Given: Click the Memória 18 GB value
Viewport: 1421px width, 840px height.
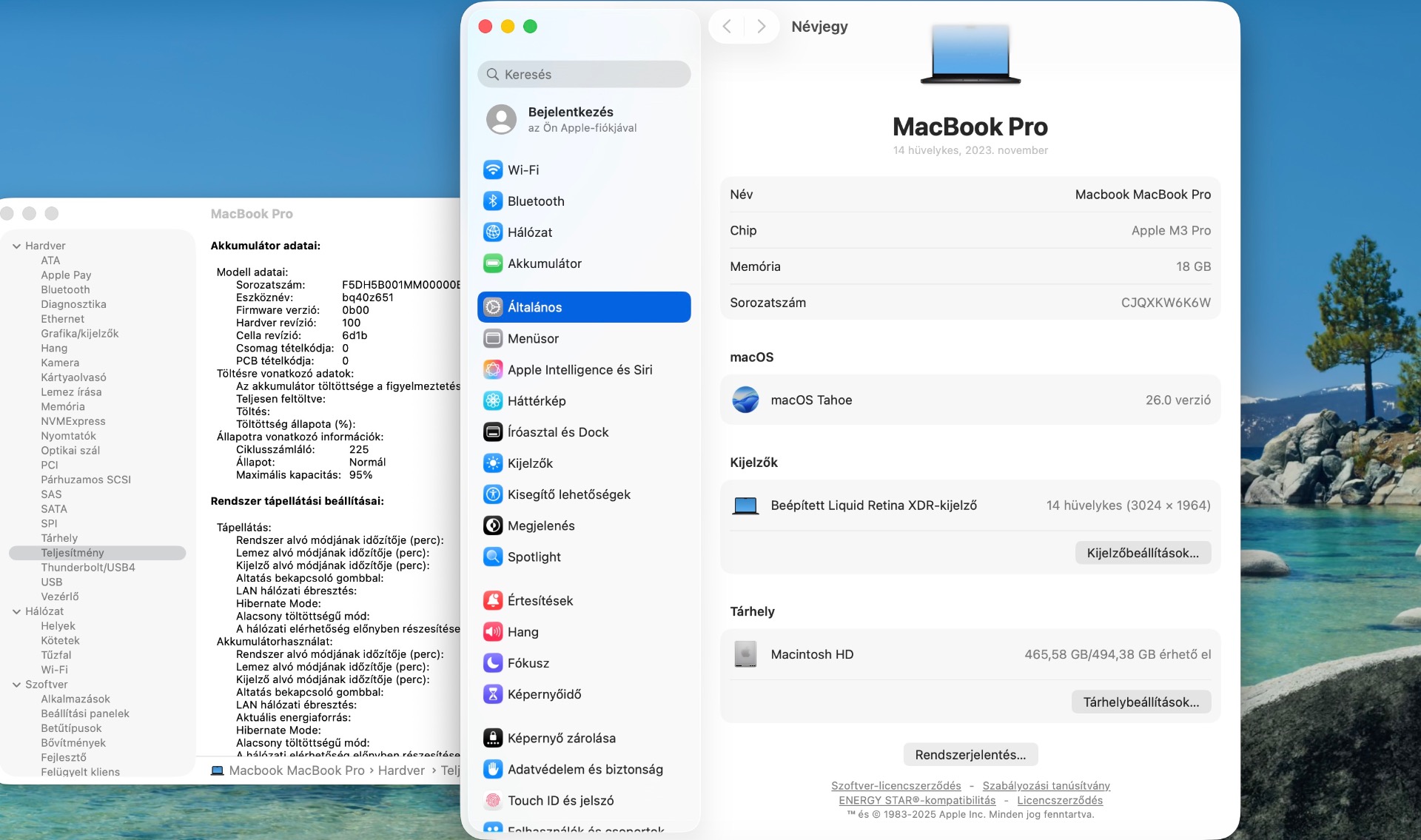Looking at the screenshot, I should click(1193, 266).
